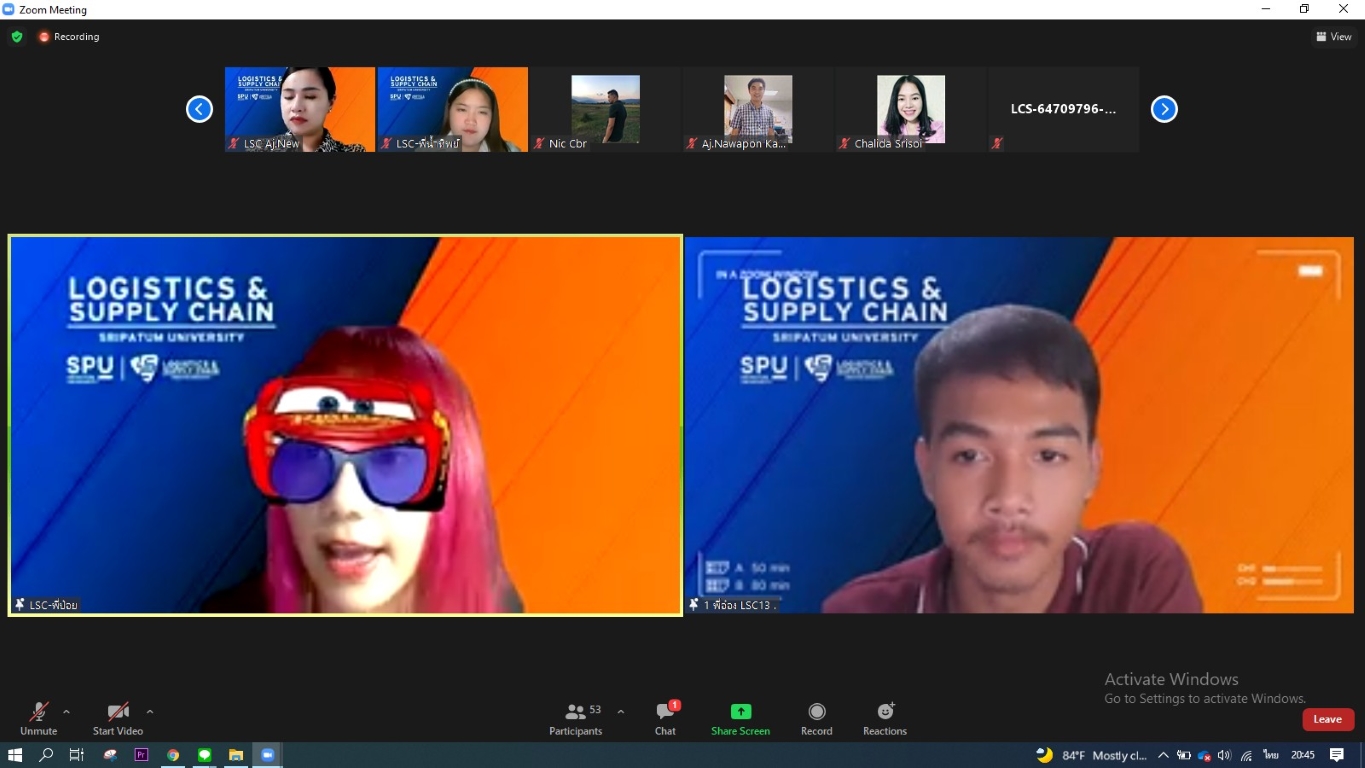The width and height of the screenshot is (1365, 768).
Task: Click the LSC13 participant's video tile
Action: (x=1019, y=425)
